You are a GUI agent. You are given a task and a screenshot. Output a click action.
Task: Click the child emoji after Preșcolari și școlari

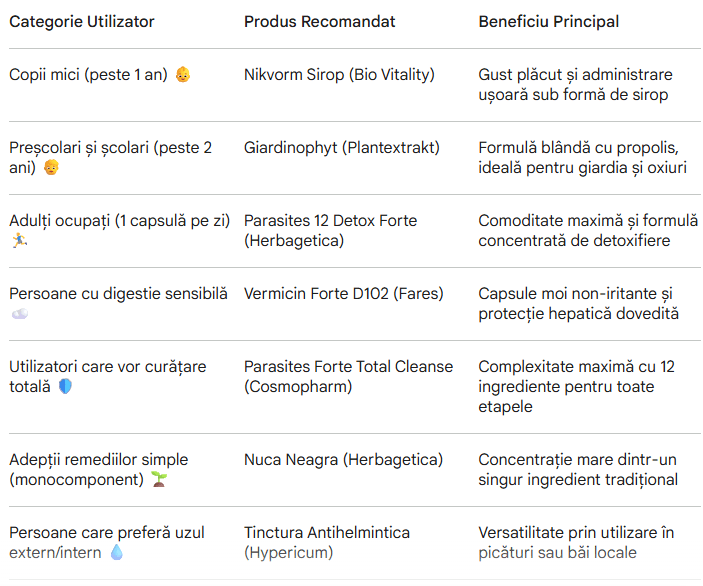[51, 168]
